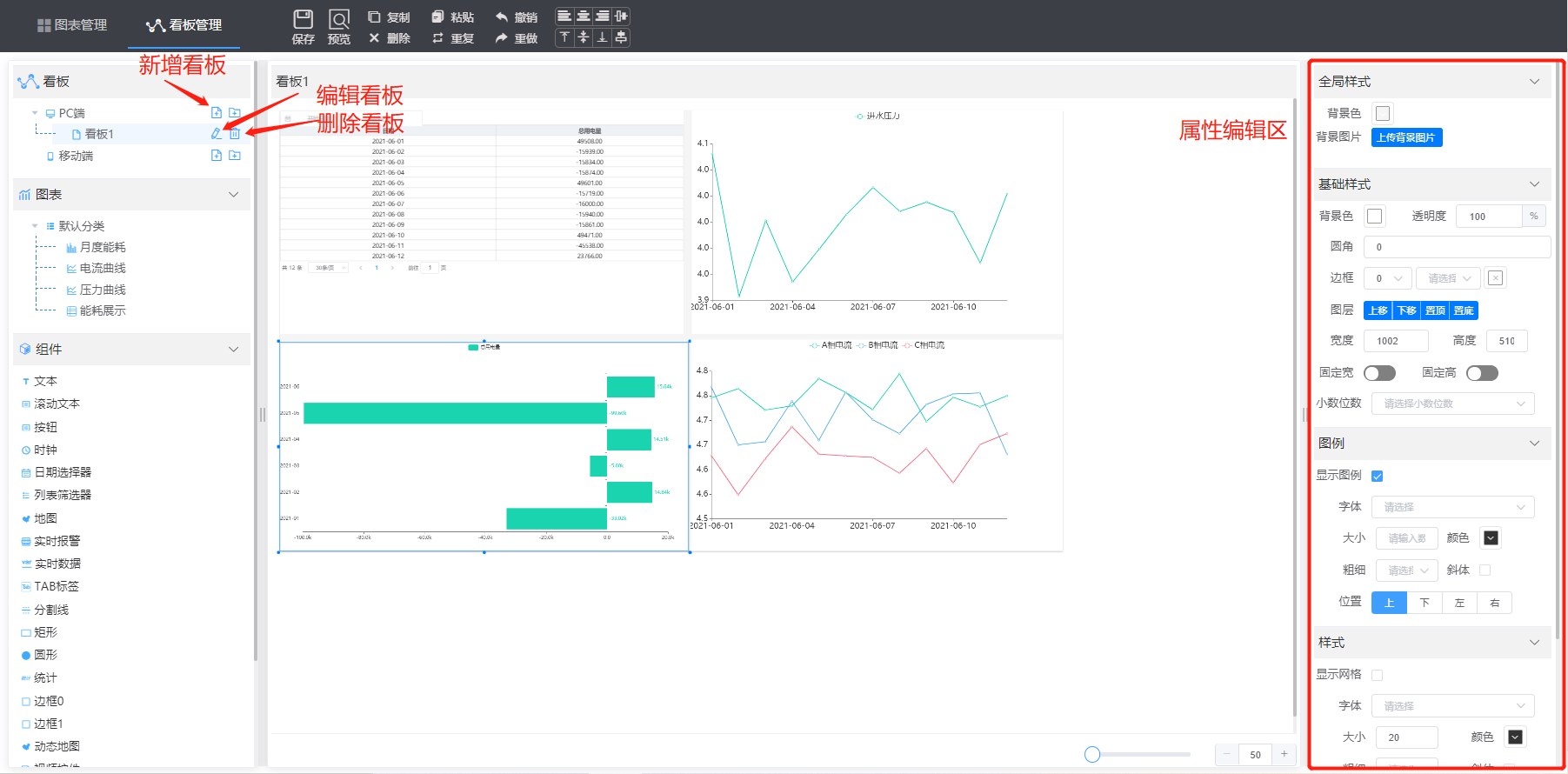1568x774 pixels.
Task: Delete component using 删除 in toolbar
Action: pos(388,37)
